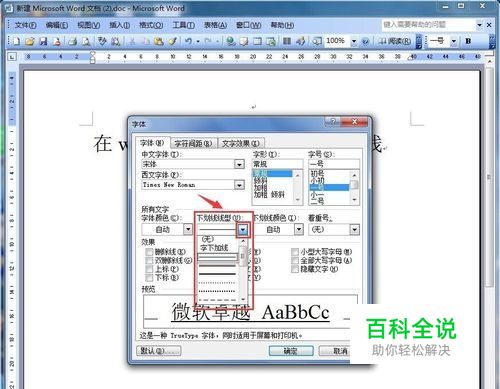Click the Save floppy-disk toolbar icon
Screen dimensions: 500x389
click(43, 41)
